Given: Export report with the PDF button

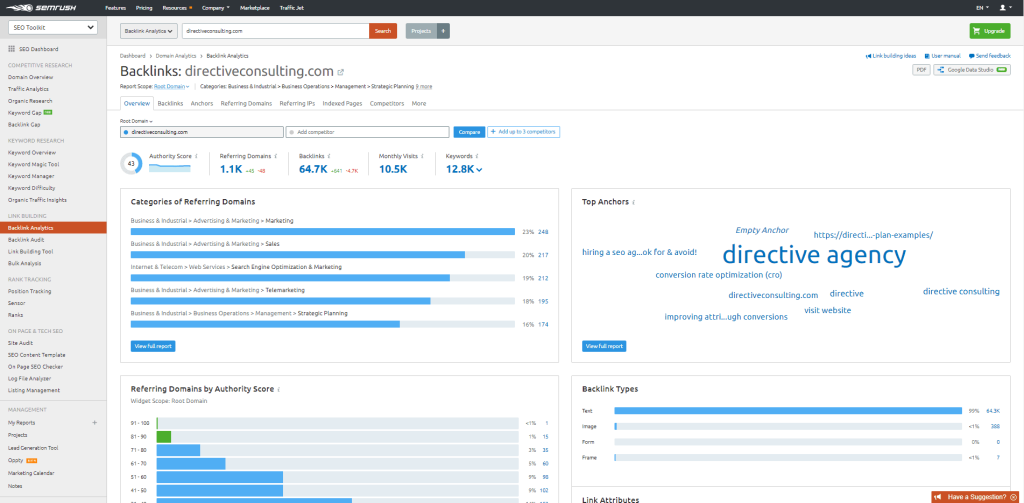Looking at the screenshot, I should [921, 70].
